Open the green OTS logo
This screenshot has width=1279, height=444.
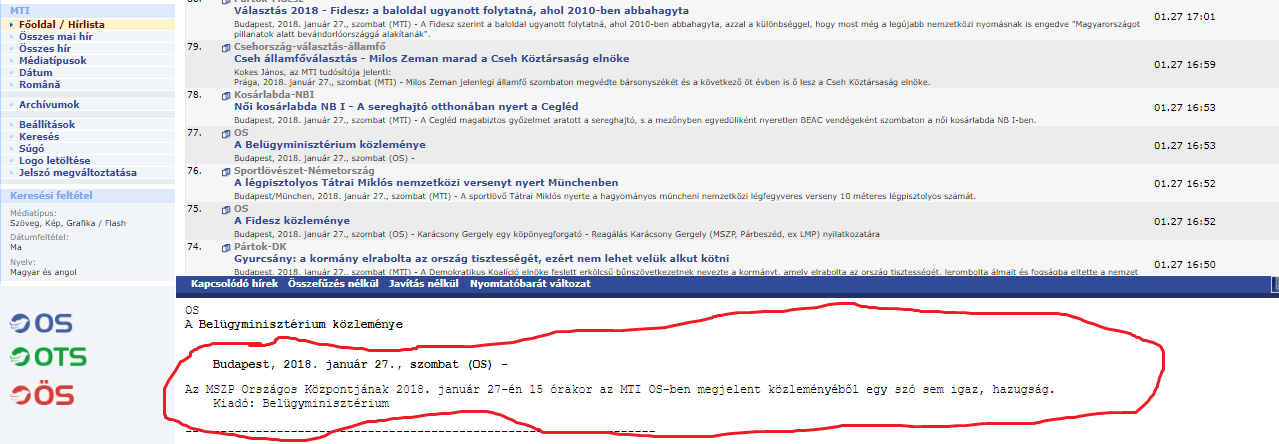47,357
